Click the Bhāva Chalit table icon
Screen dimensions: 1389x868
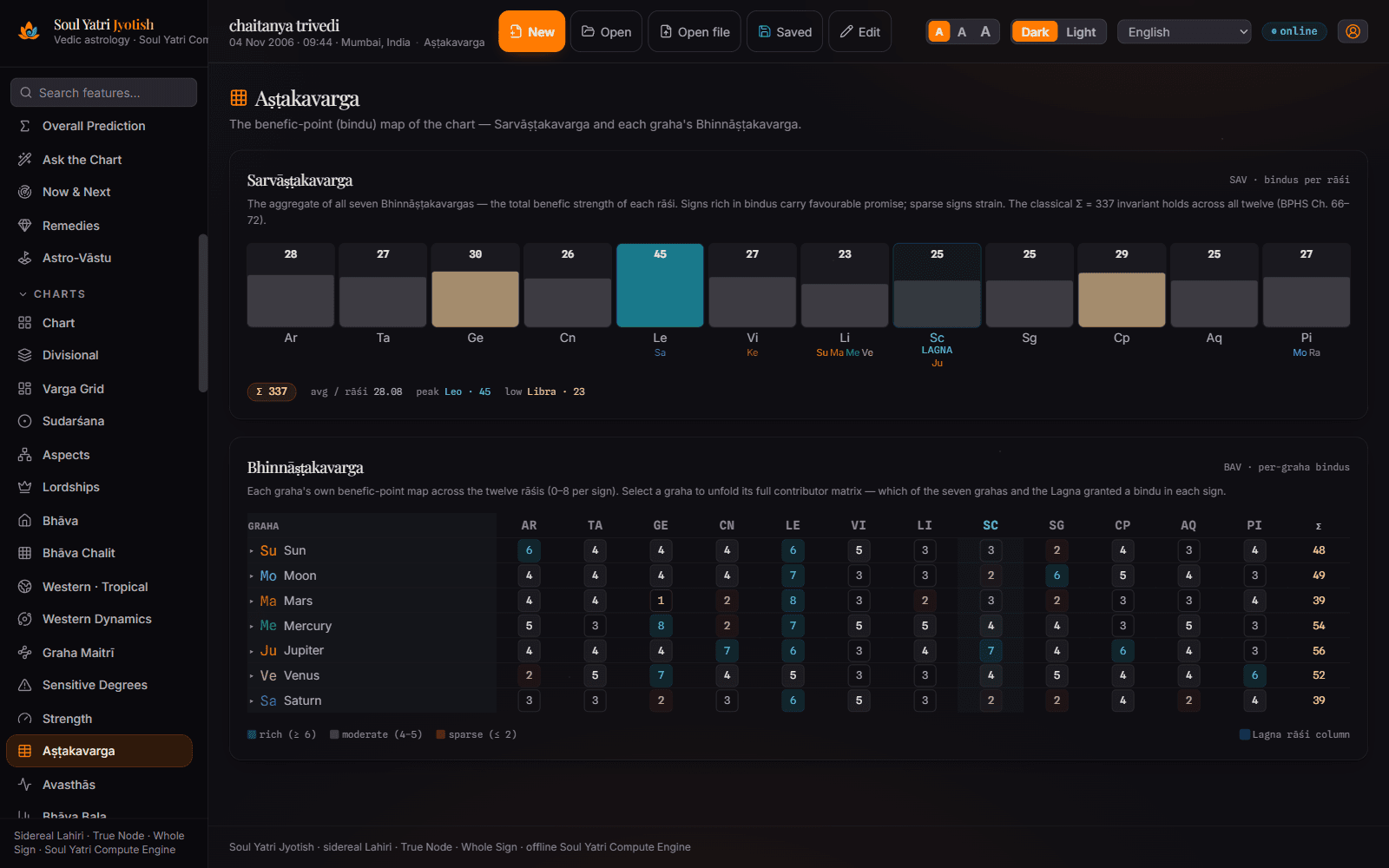25,553
